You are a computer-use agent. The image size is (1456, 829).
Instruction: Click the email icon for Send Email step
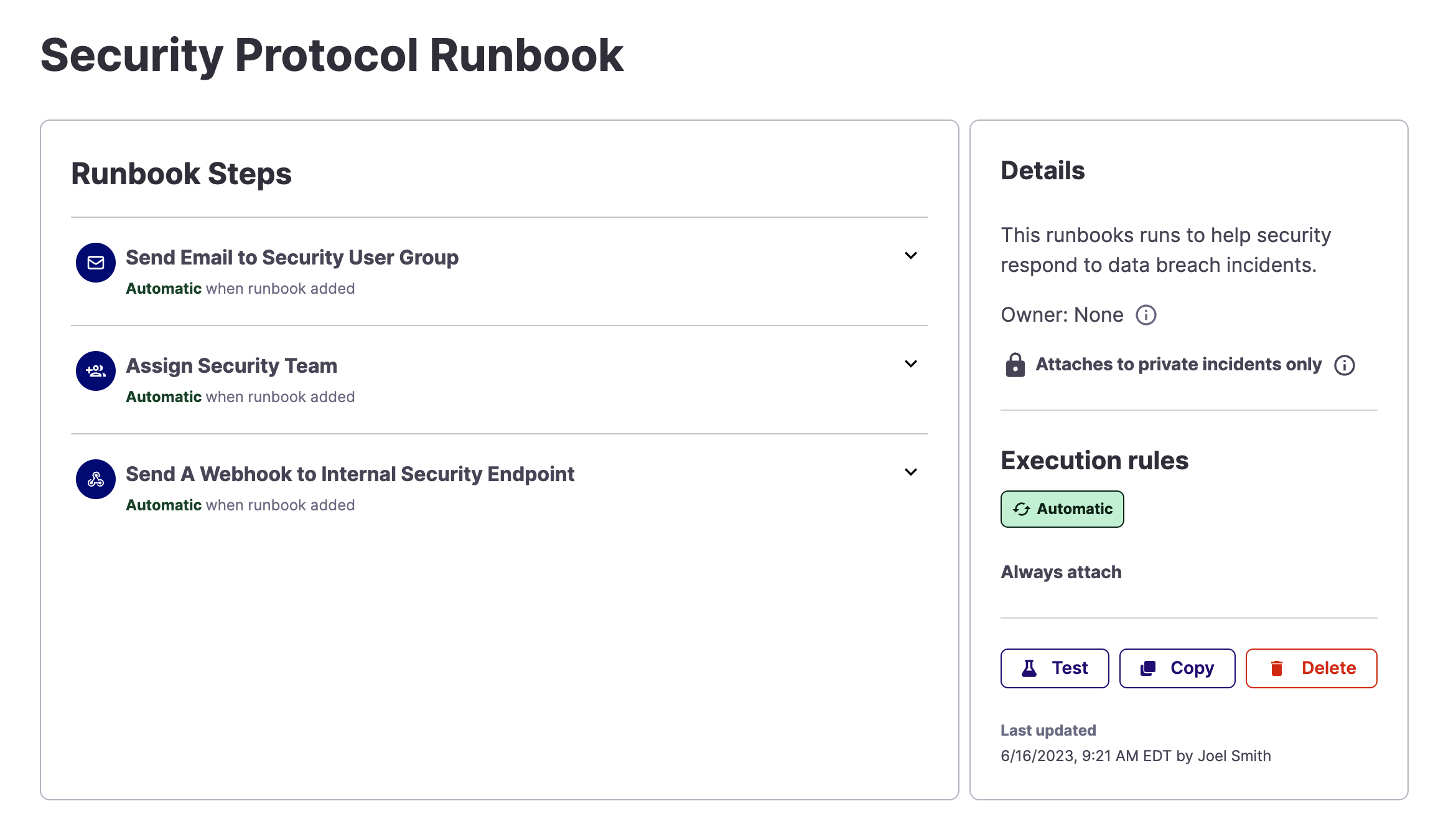(95, 263)
